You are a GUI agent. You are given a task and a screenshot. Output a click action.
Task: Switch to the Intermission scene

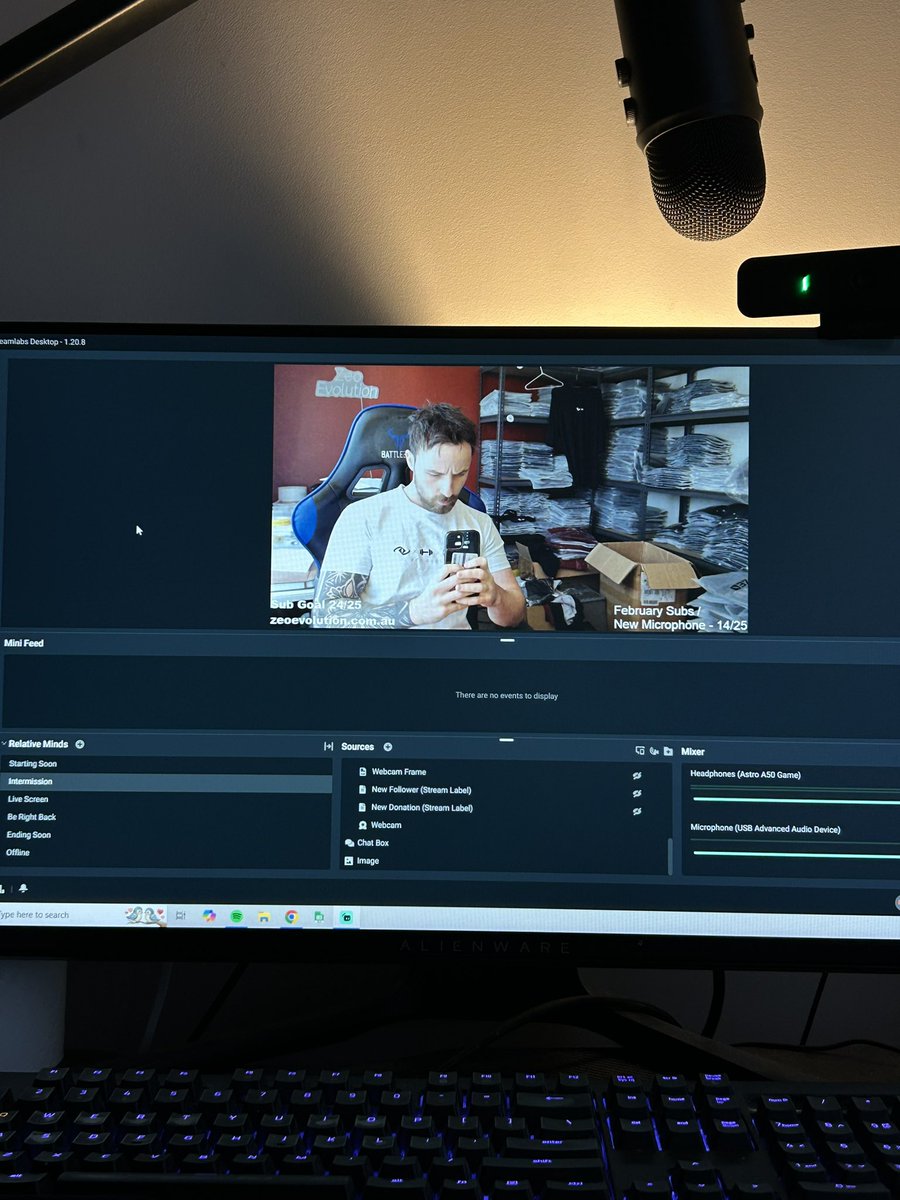click(30, 781)
